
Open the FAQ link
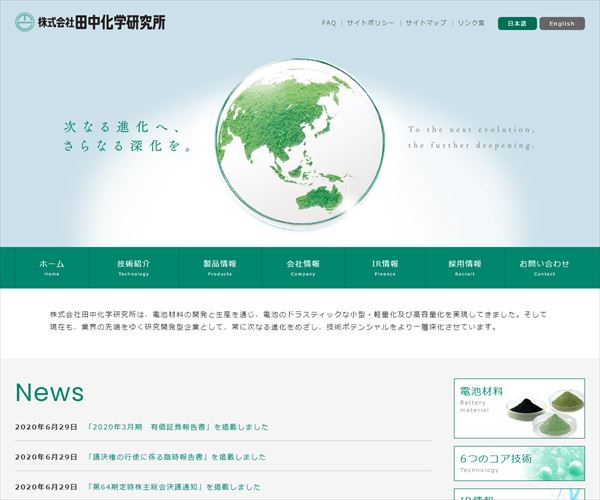click(329, 23)
